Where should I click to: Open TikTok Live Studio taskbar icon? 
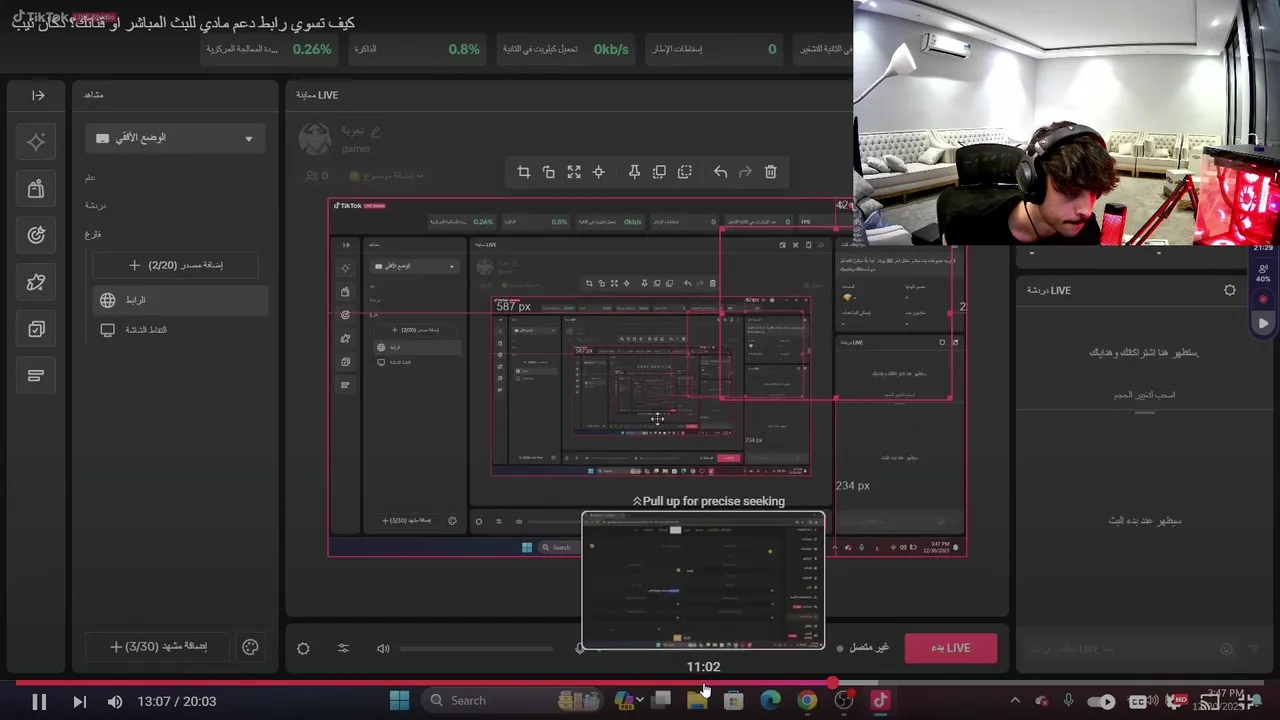pyautogui.click(x=880, y=700)
